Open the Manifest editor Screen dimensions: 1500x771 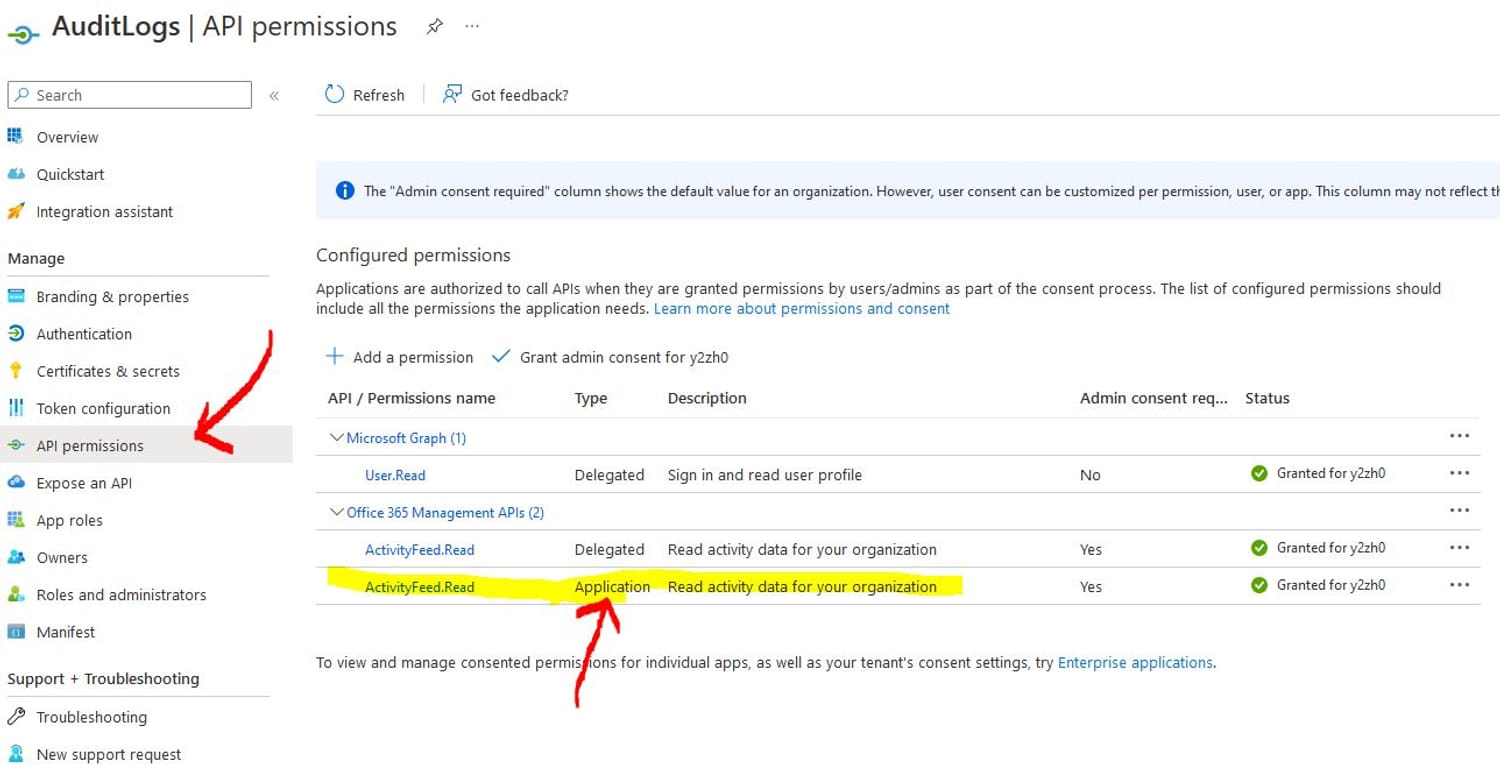click(65, 631)
